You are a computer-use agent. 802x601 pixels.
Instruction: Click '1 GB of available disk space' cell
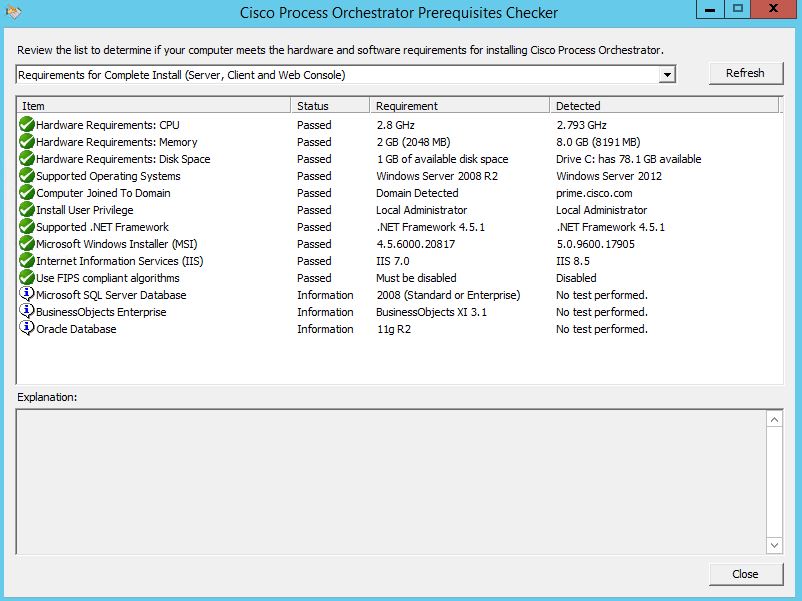pyautogui.click(x=442, y=159)
